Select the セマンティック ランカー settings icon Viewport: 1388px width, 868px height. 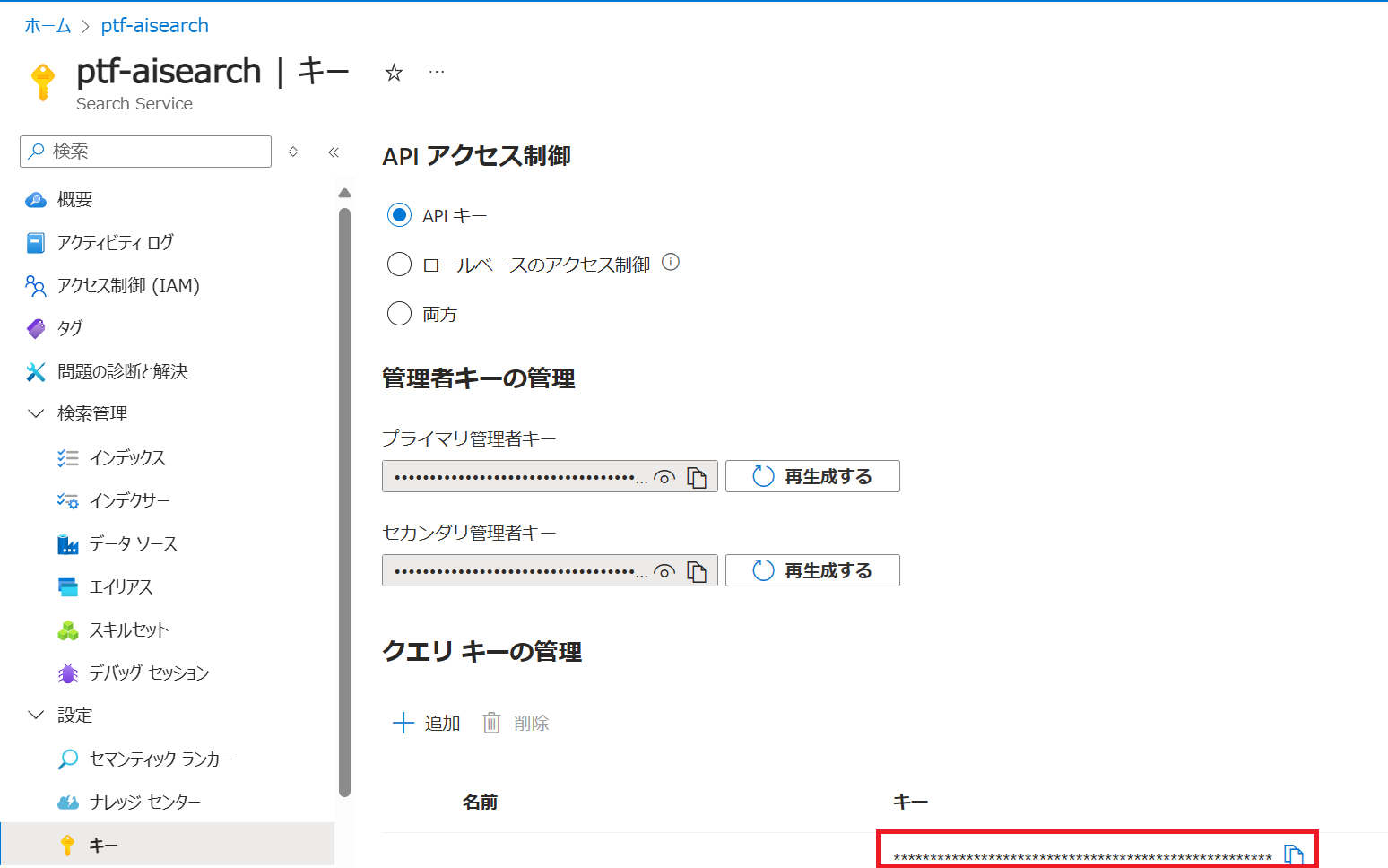[x=67, y=758]
